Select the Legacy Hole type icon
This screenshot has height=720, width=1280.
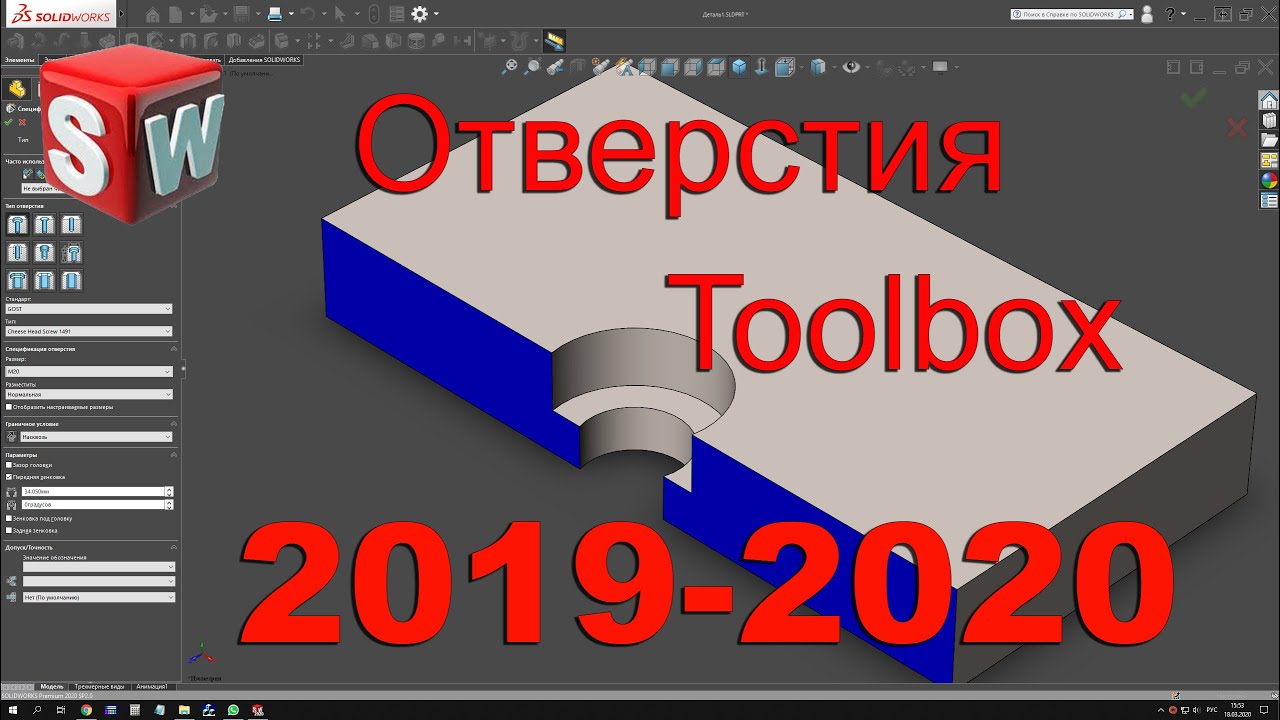[71, 253]
